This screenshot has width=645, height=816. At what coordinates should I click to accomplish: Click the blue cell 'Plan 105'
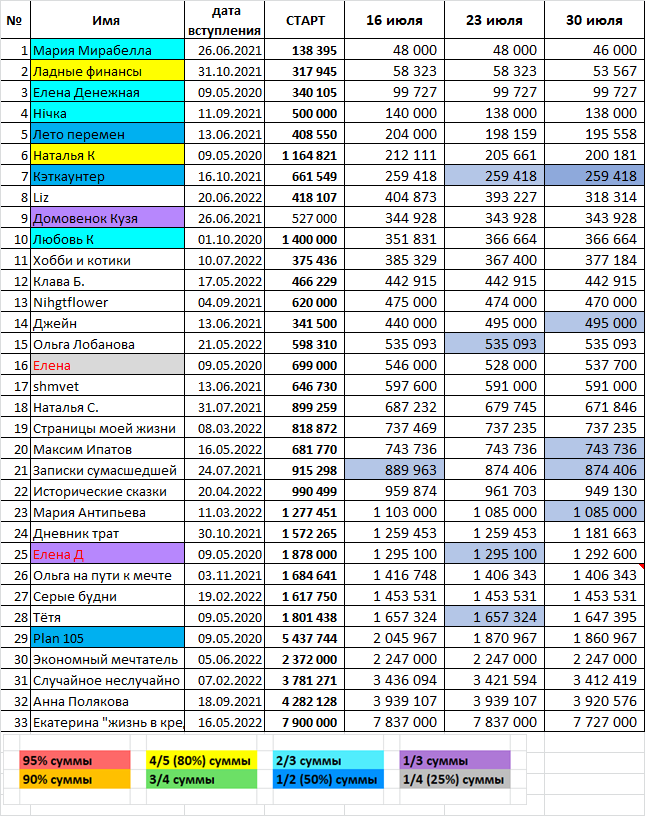(x=107, y=638)
